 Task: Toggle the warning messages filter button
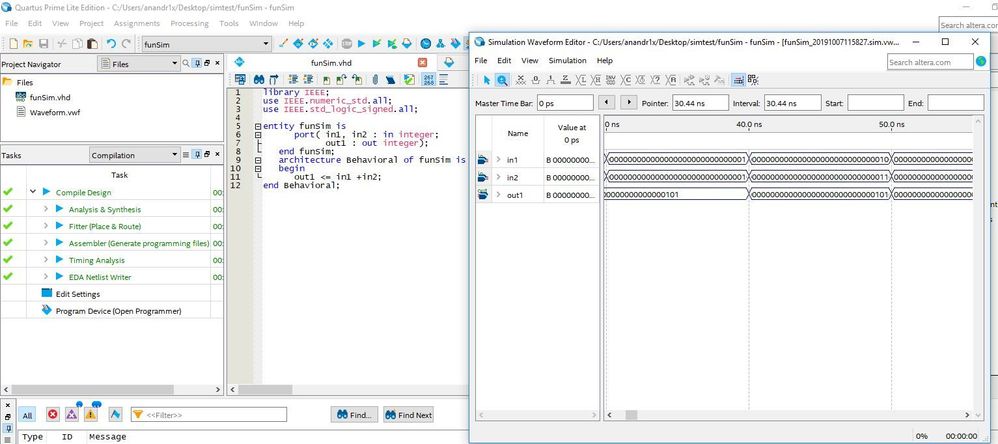coord(91,415)
